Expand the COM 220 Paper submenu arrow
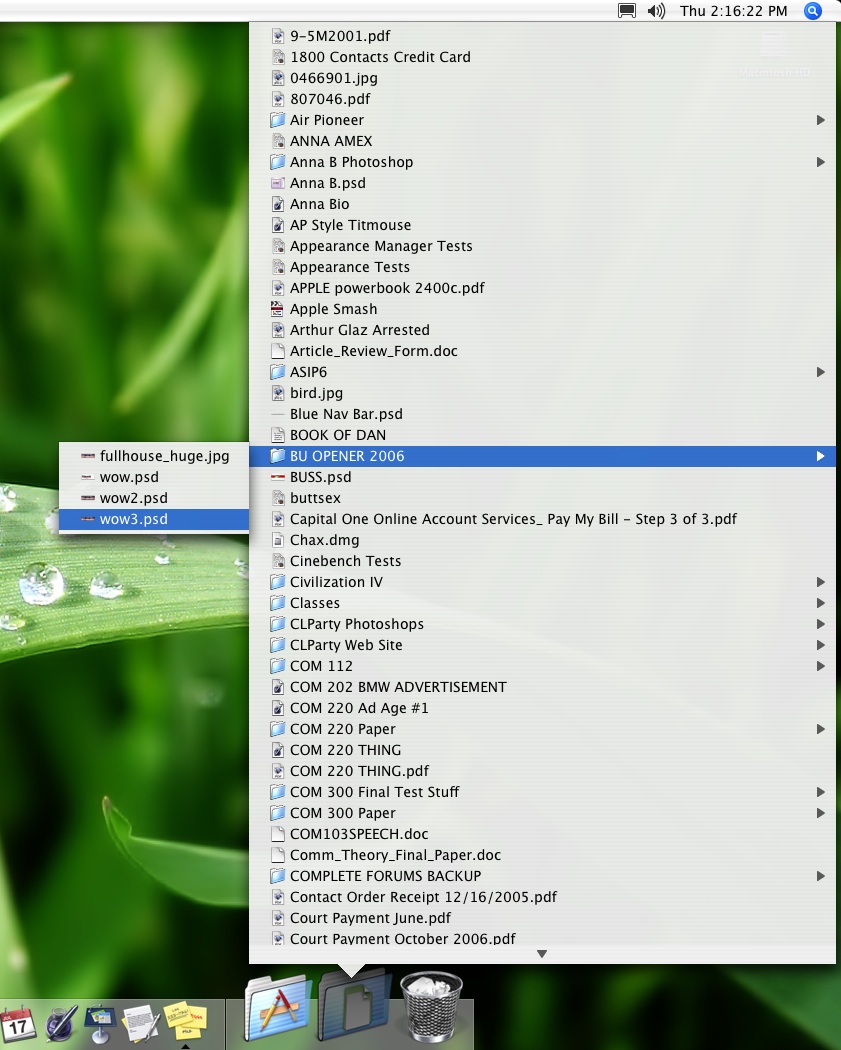Screen dimensions: 841x1050 pos(820,729)
